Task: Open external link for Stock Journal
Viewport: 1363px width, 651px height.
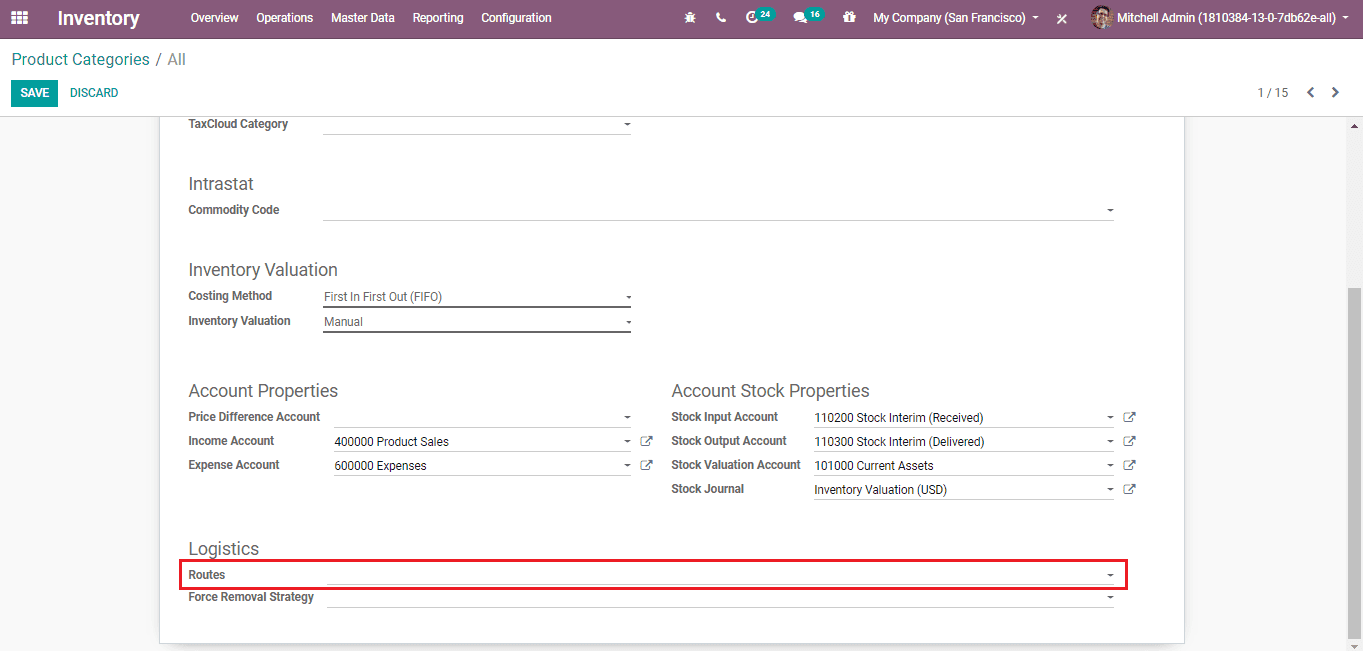Action: (1129, 489)
